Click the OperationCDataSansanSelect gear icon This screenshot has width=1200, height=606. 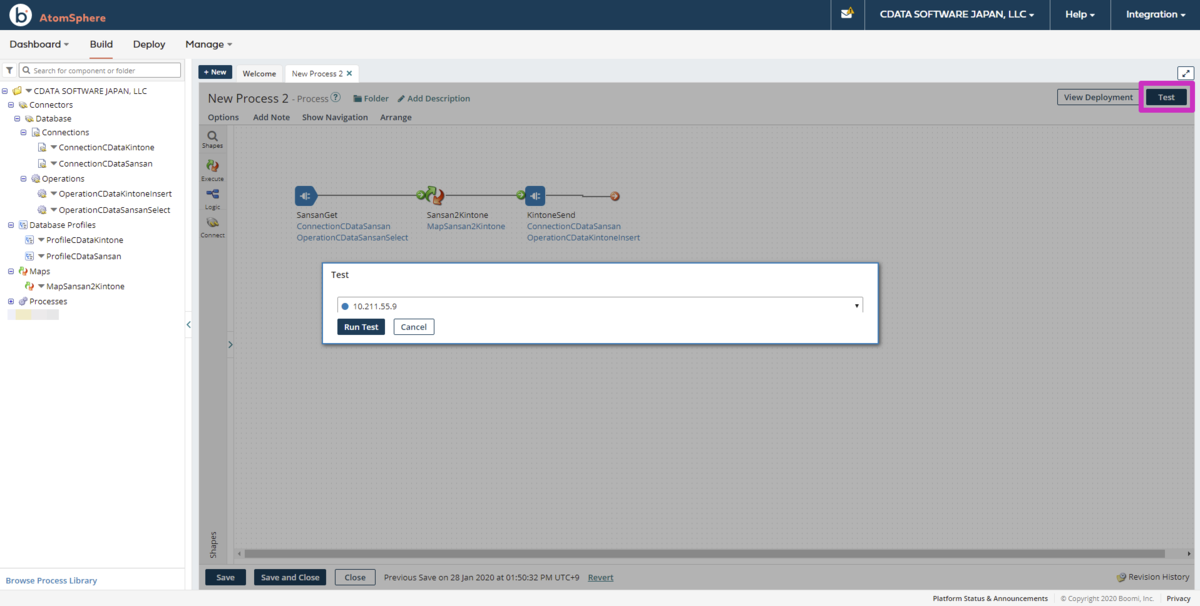tap(42, 210)
